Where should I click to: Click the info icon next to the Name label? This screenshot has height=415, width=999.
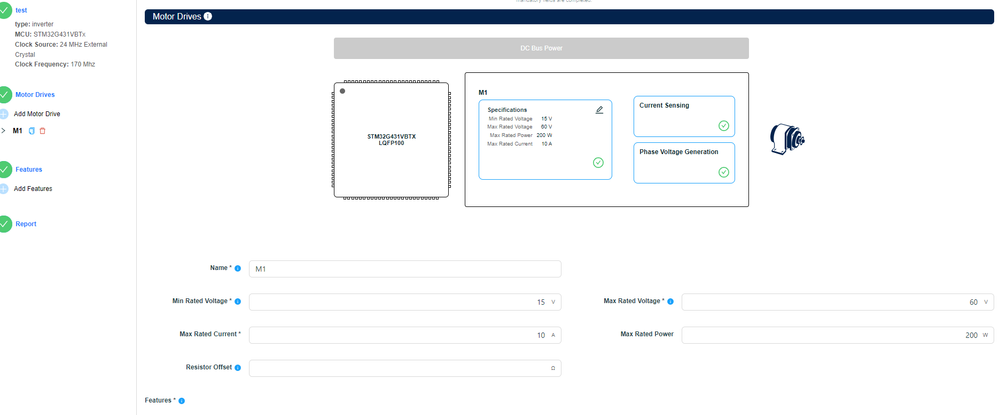pyautogui.click(x=238, y=268)
